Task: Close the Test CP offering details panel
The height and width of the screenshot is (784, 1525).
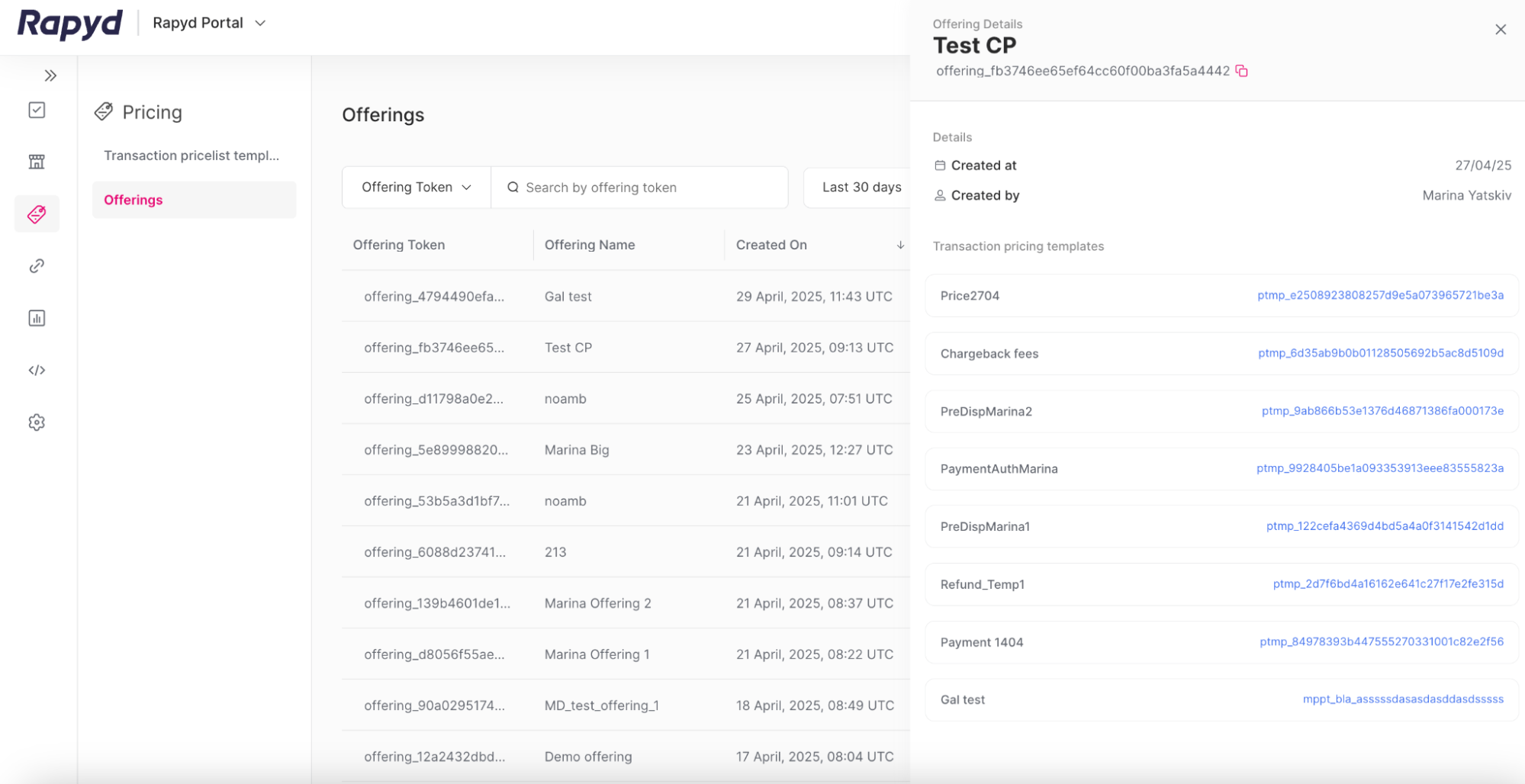Action: pyautogui.click(x=1500, y=29)
